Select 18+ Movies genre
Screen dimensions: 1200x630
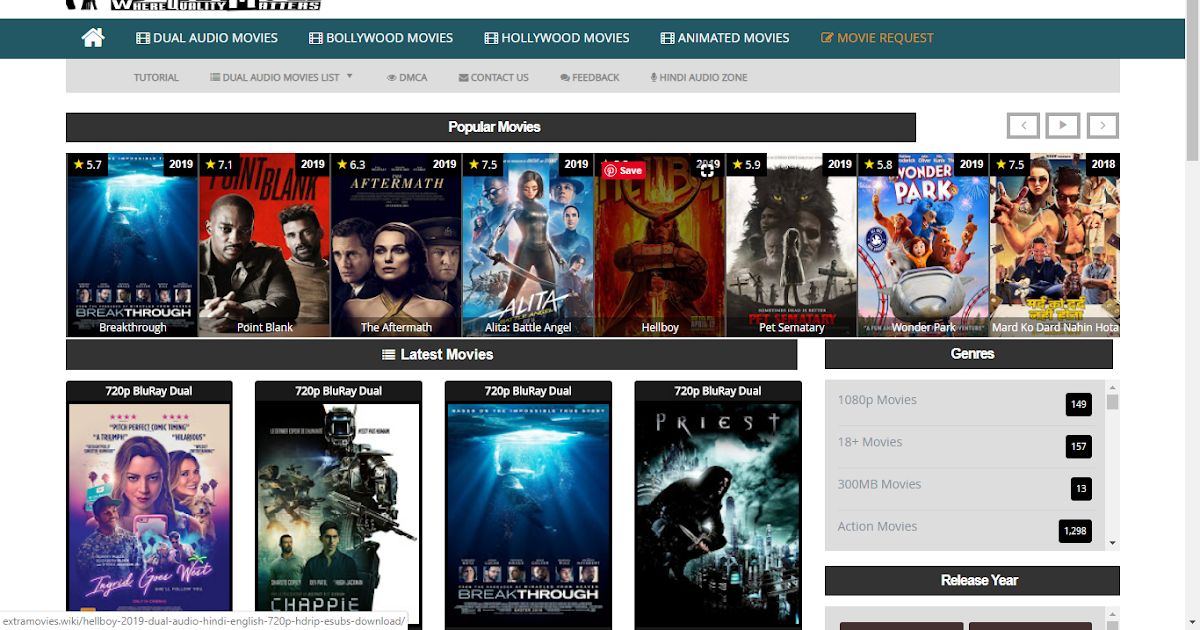870,442
